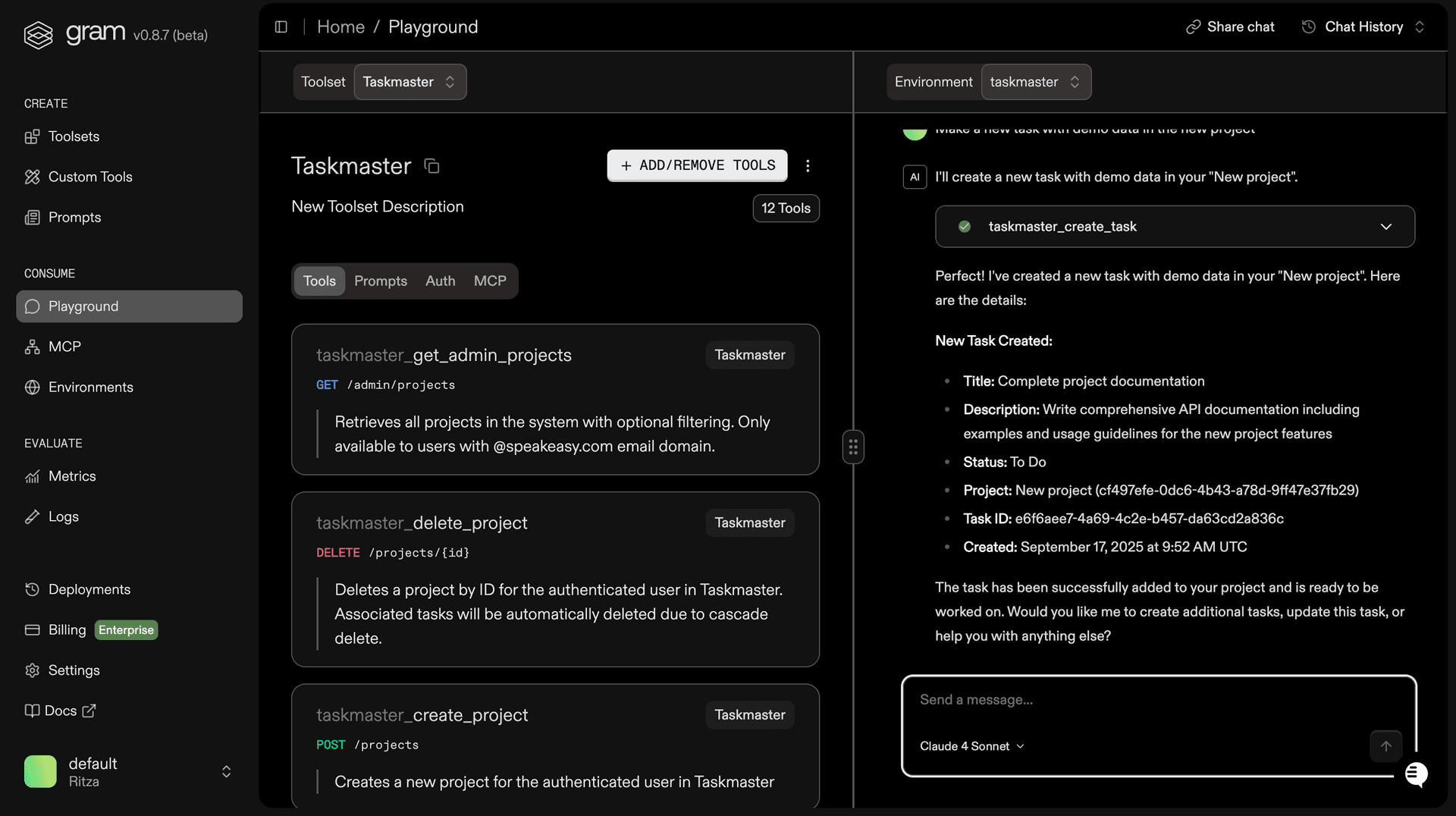Expand the taskmaster_create_task result
This screenshot has height=816, width=1456.
tap(1387, 226)
